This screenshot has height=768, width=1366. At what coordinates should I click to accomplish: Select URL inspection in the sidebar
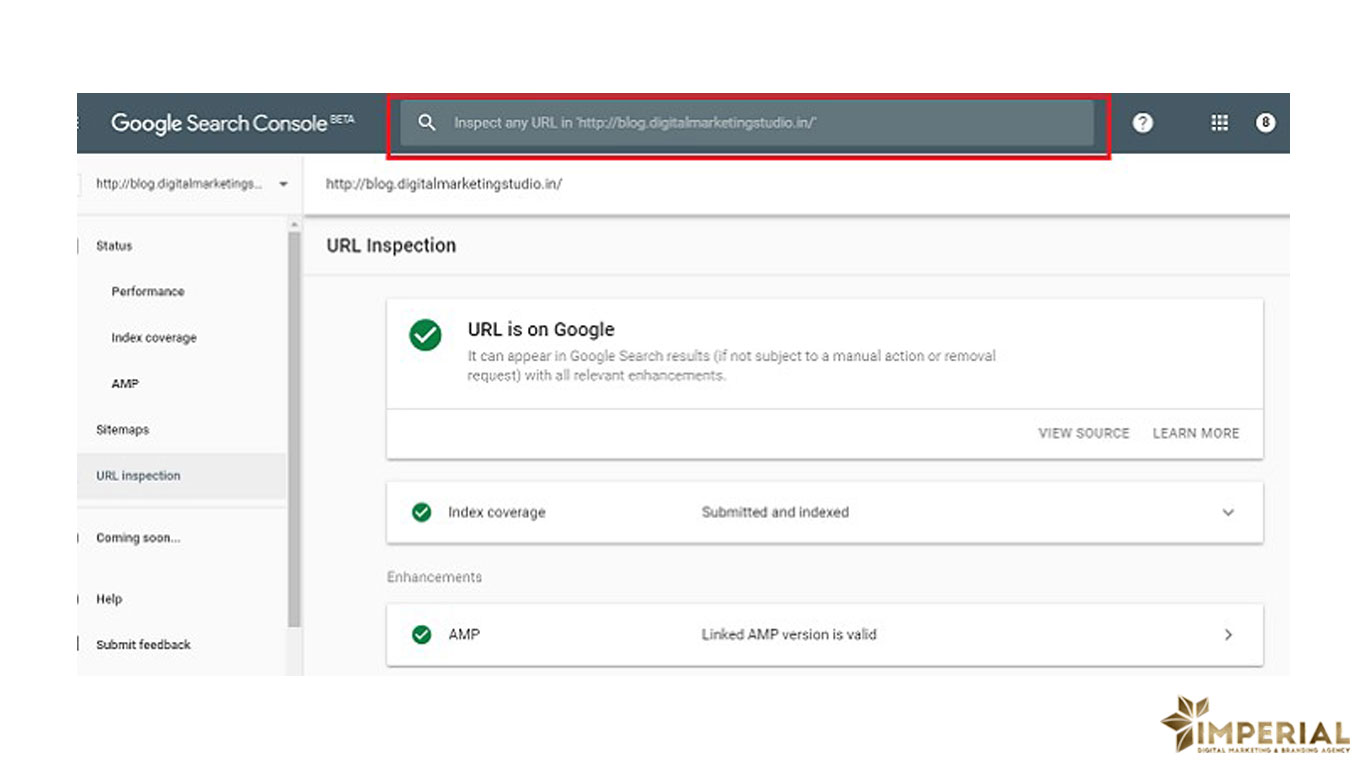[138, 476]
